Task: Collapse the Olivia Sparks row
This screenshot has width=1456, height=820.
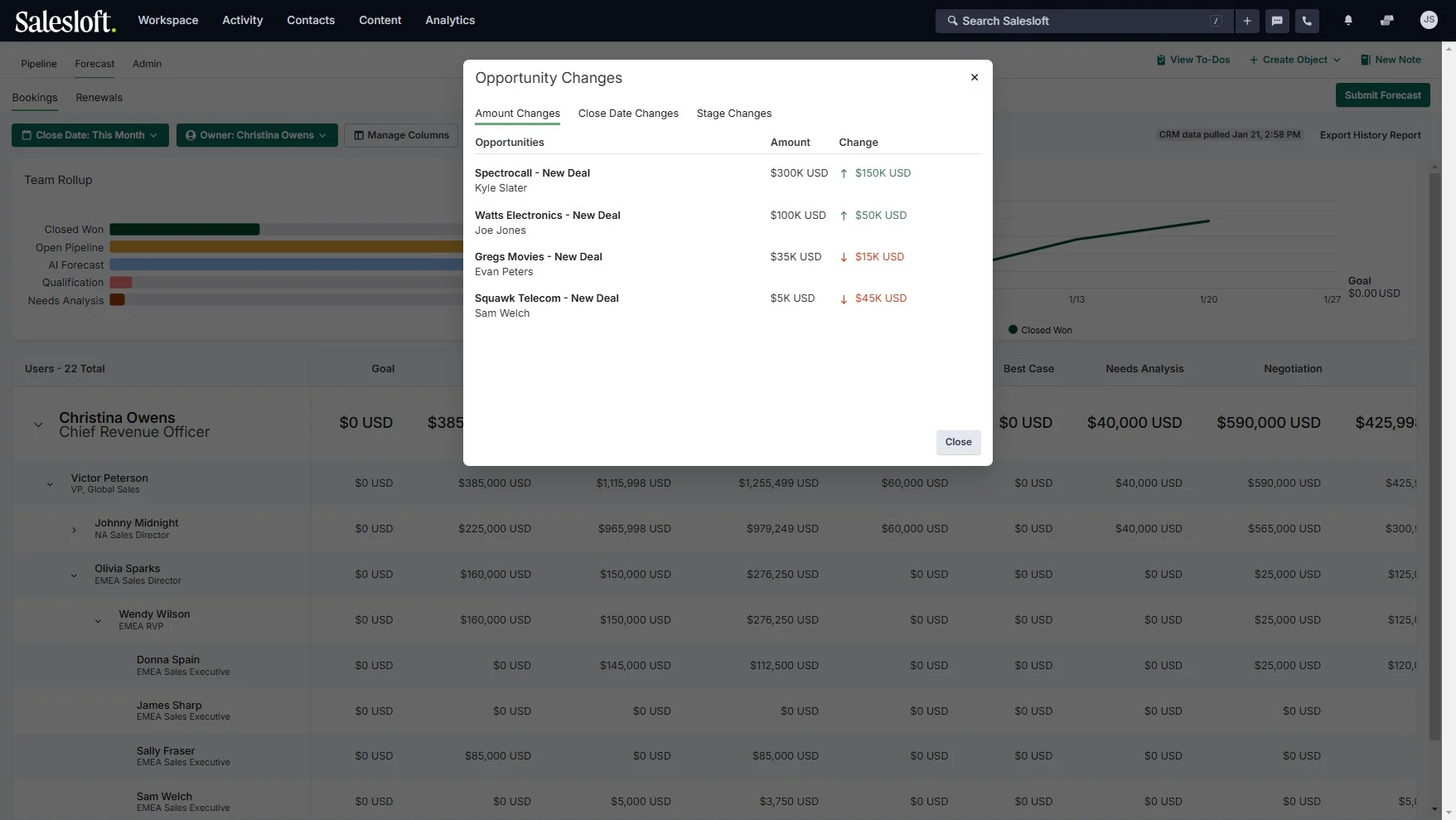Action: (74, 575)
